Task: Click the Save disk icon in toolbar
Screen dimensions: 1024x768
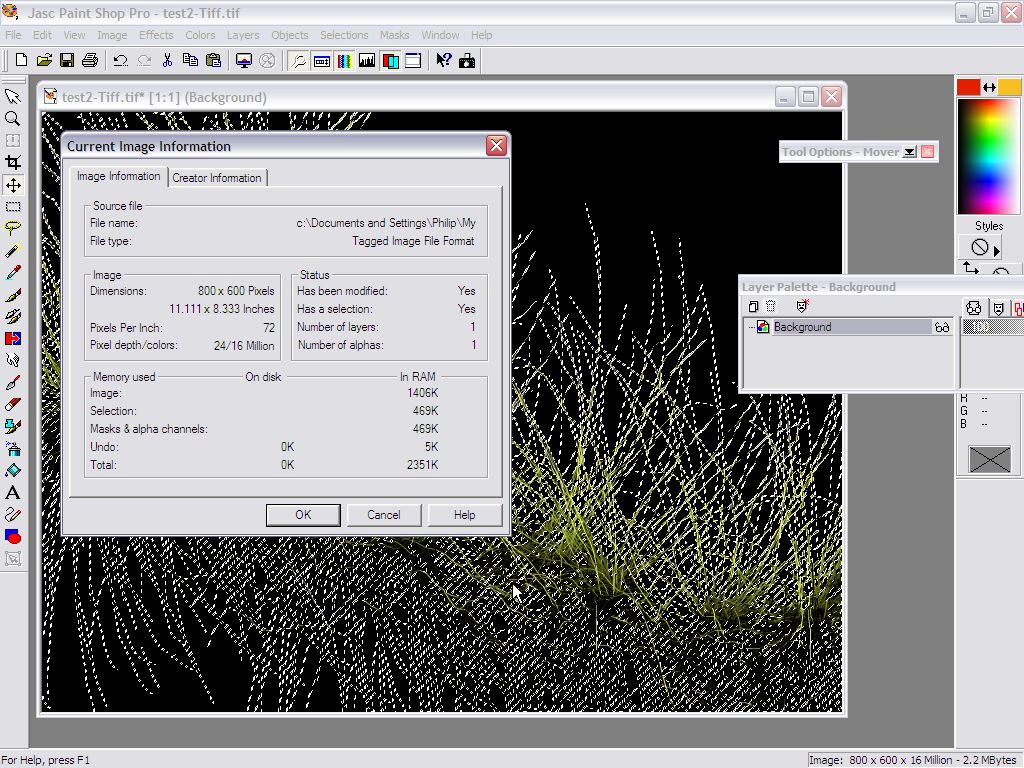Action: [66, 61]
